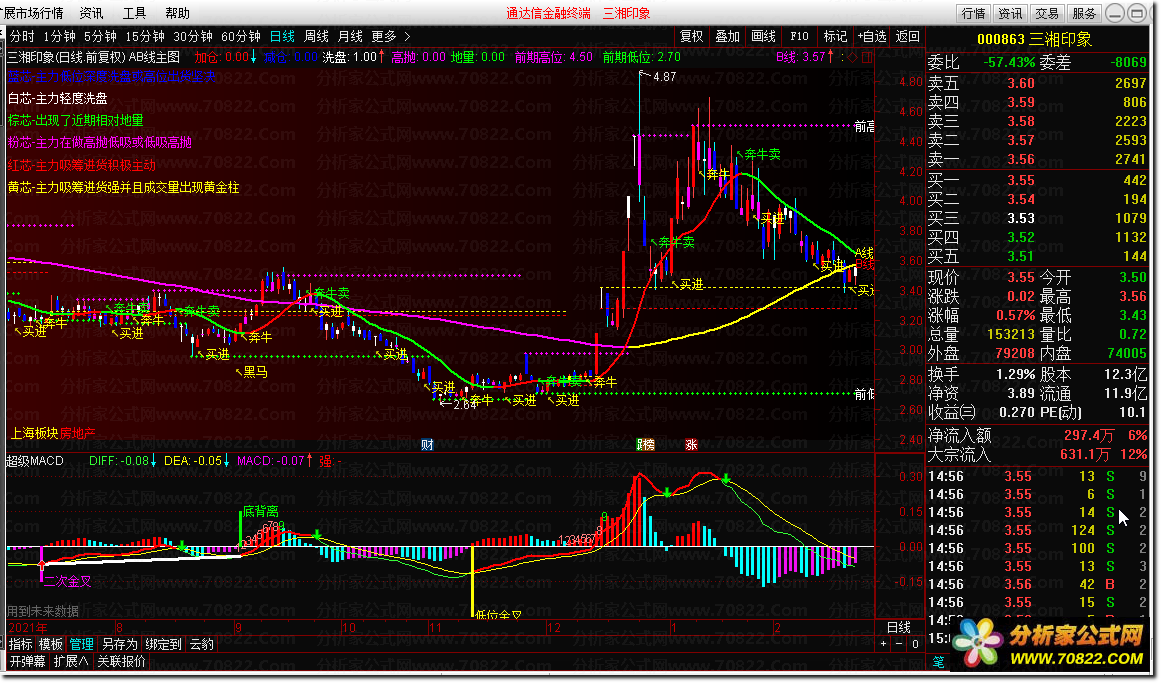Open the 扩展市场行情 menu
Viewport: 1162px width, 683px height.
pos(33,13)
